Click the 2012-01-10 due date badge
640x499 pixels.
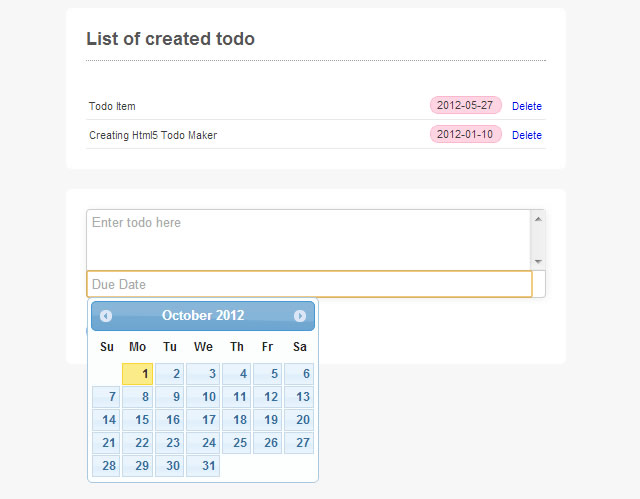465,134
